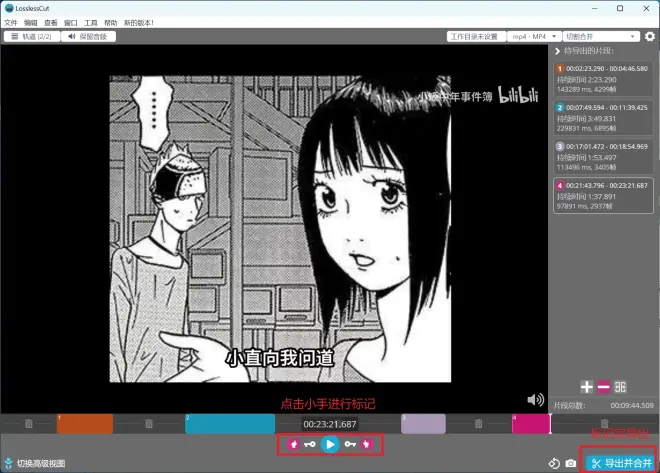This screenshot has width=660, height=473.
Task: Split the segment with the split icon
Action: (620, 387)
